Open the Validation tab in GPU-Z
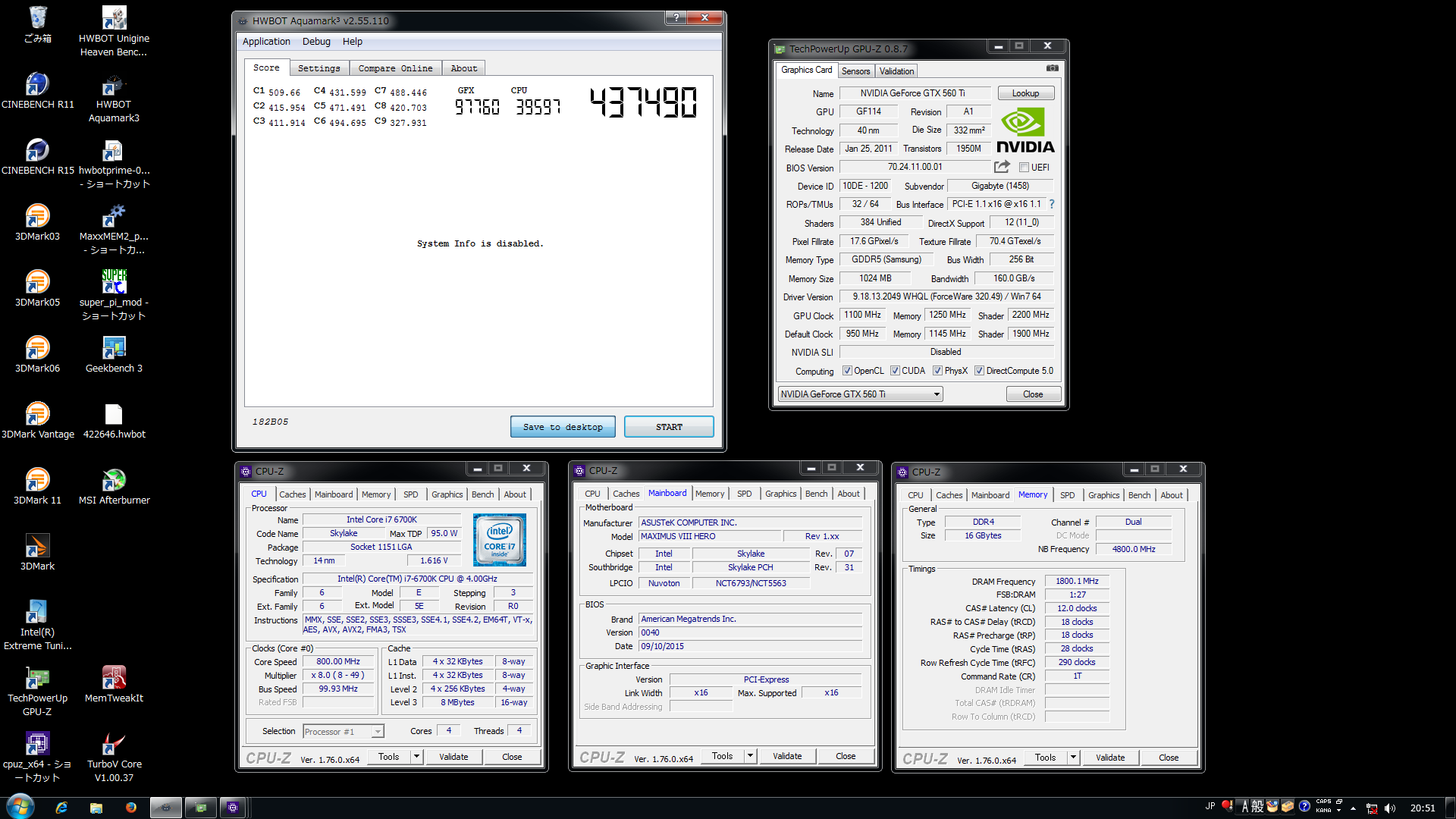 896,71
